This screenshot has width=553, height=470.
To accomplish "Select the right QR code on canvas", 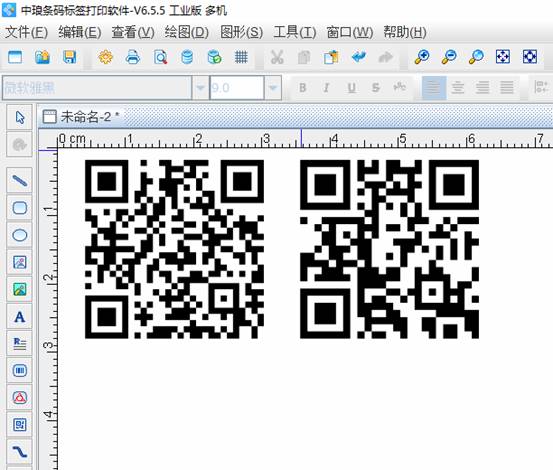I will click(389, 249).
